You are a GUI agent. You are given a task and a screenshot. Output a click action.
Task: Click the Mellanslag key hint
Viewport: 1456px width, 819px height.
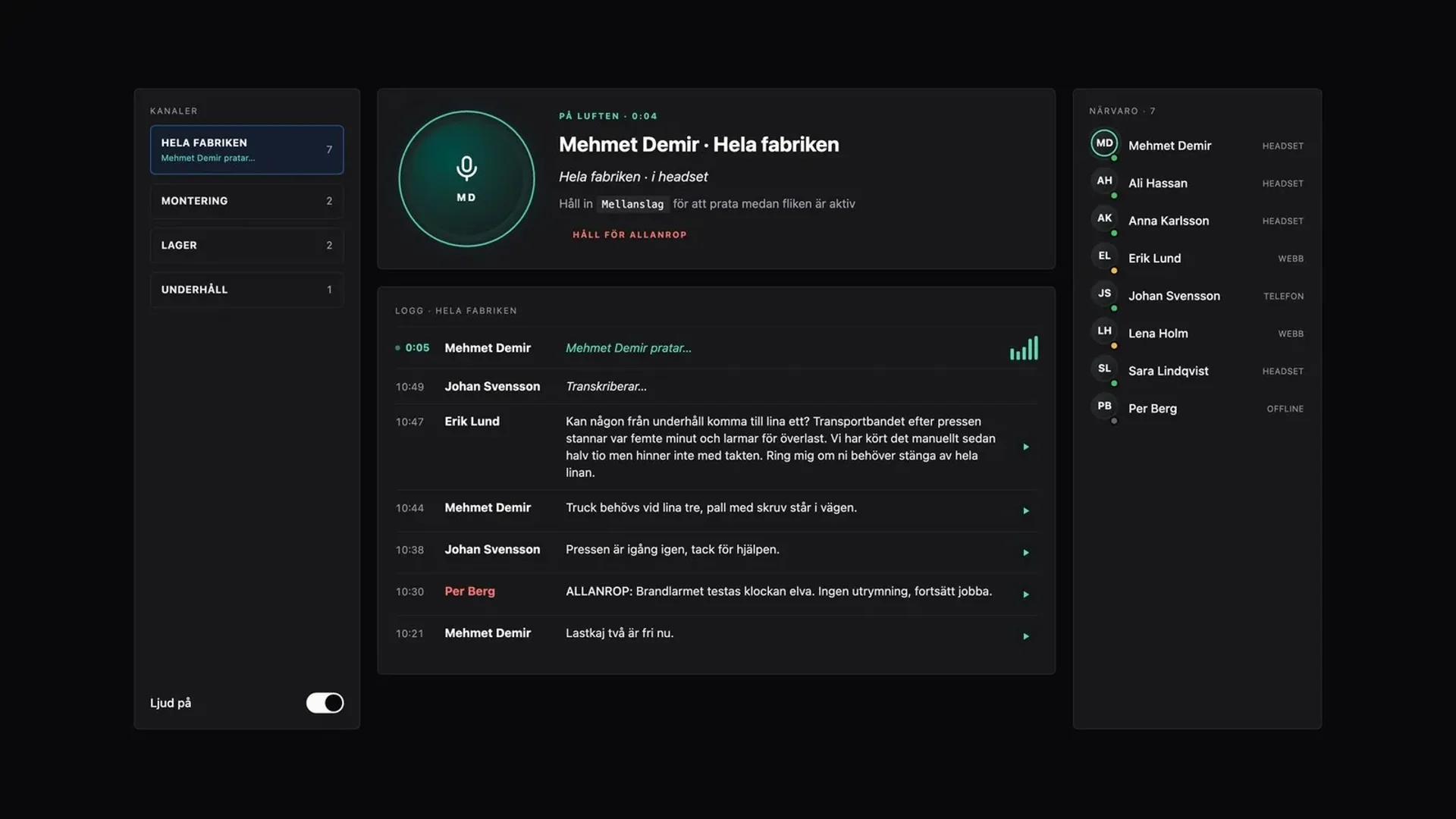[x=632, y=204]
